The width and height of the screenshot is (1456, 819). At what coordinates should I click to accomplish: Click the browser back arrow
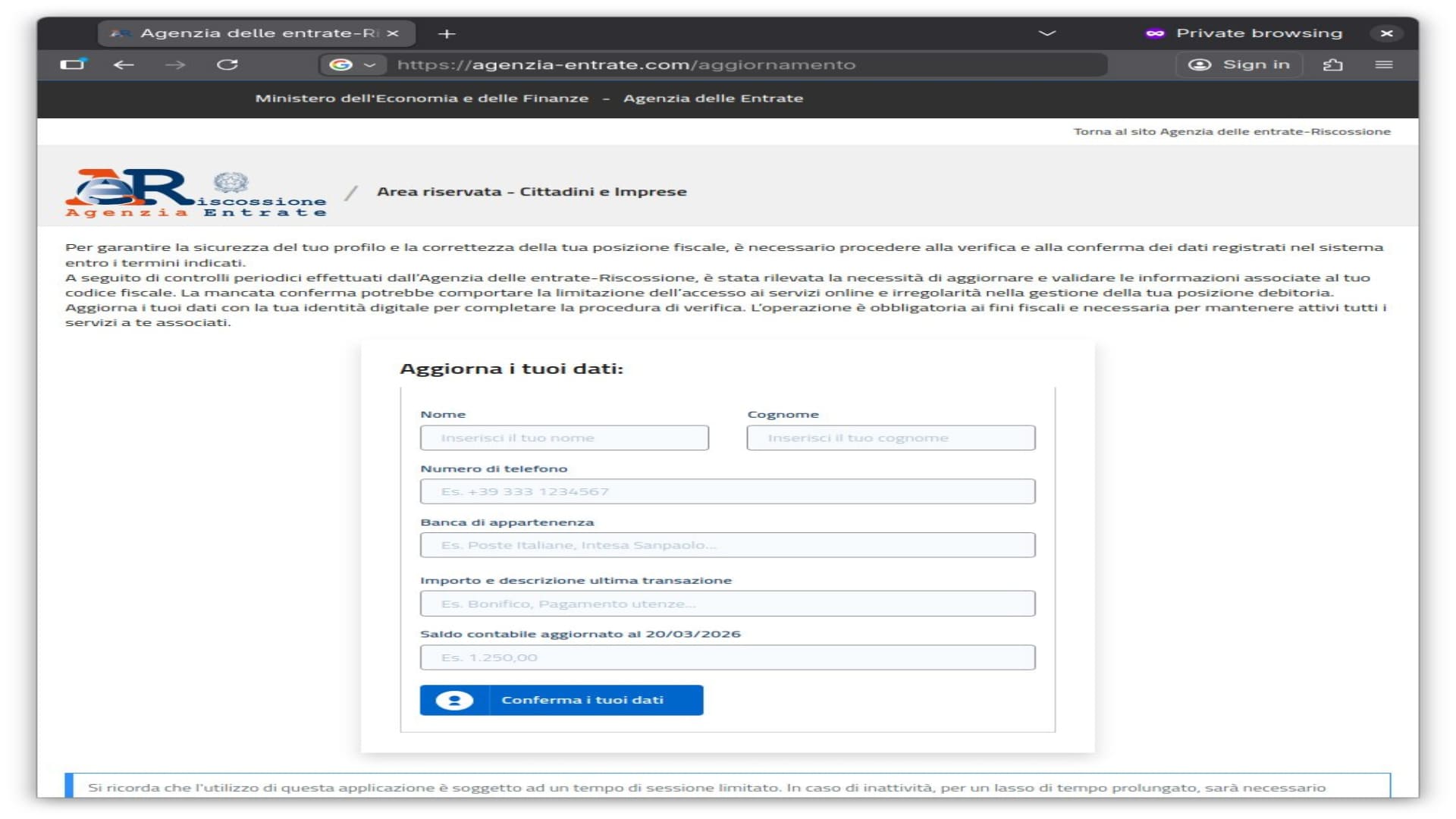[x=124, y=65]
